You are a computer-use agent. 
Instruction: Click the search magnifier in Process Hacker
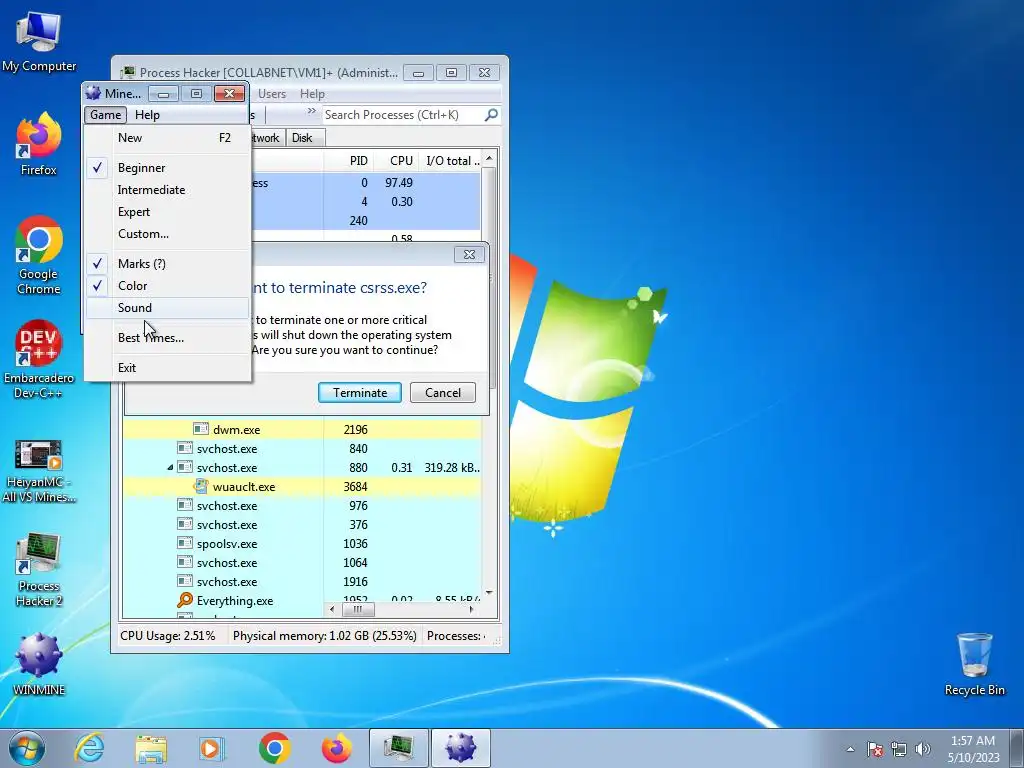coord(491,115)
